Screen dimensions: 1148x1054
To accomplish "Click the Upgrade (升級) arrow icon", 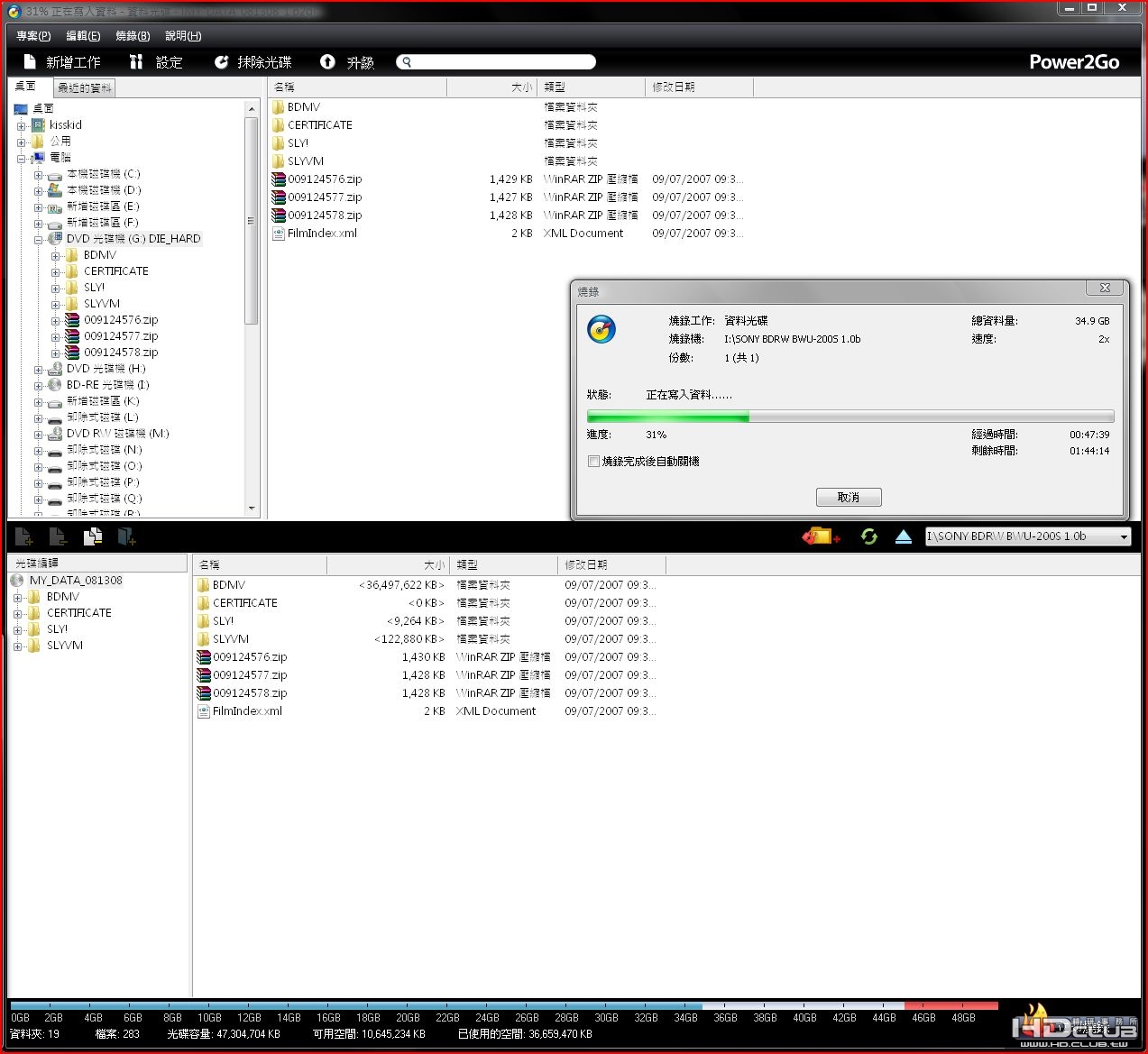I will 327,61.
